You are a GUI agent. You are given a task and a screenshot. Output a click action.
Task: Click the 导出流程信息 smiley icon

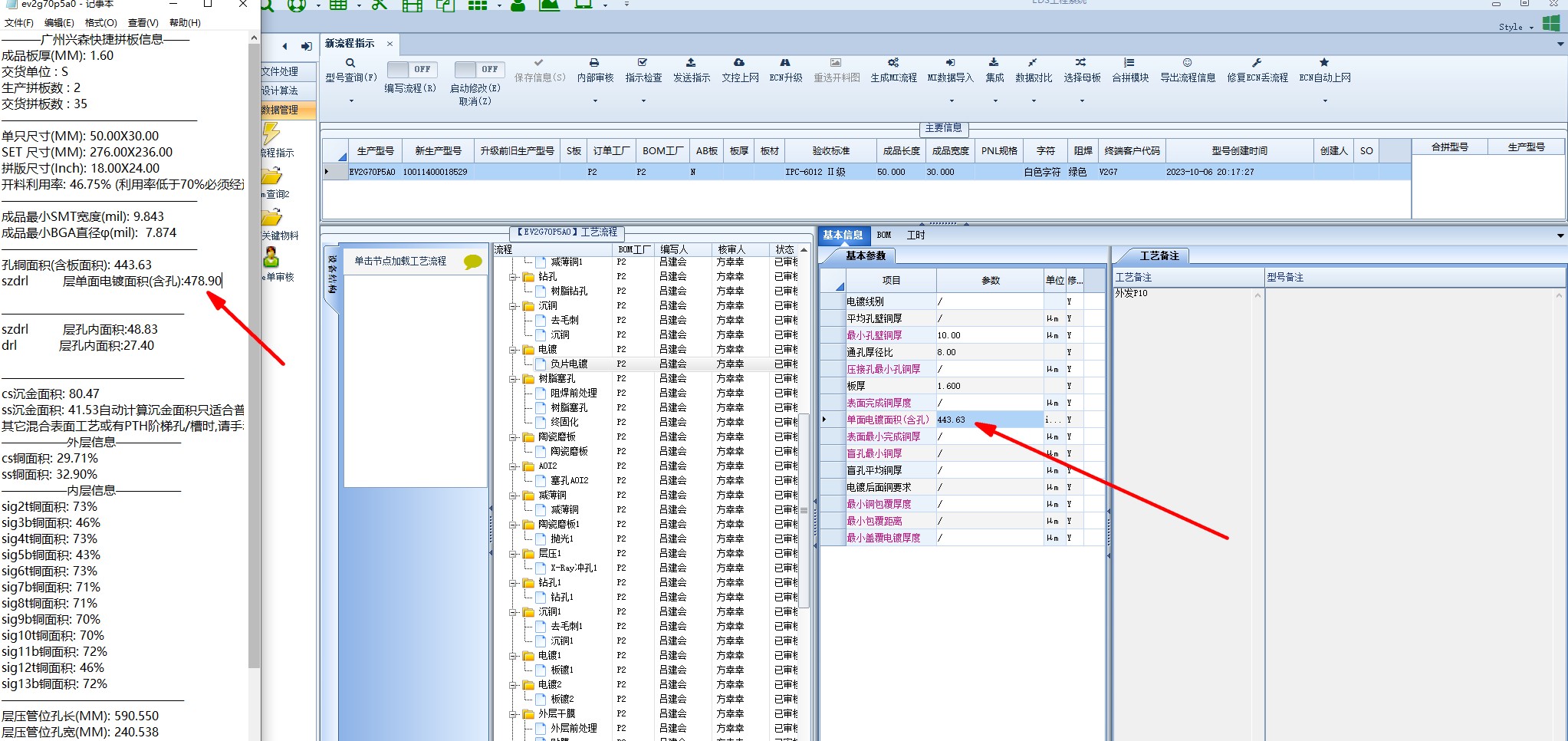(1187, 63)
